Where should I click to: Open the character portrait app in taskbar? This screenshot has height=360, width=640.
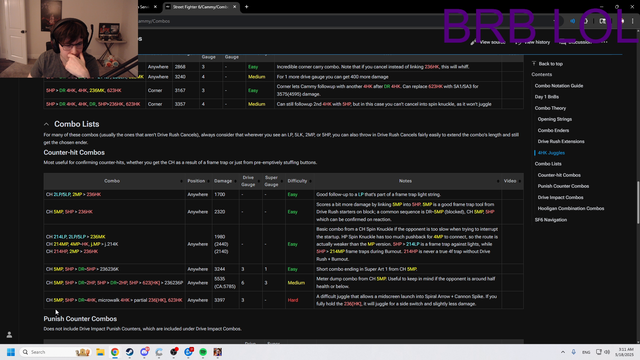(x=218, y=352)
